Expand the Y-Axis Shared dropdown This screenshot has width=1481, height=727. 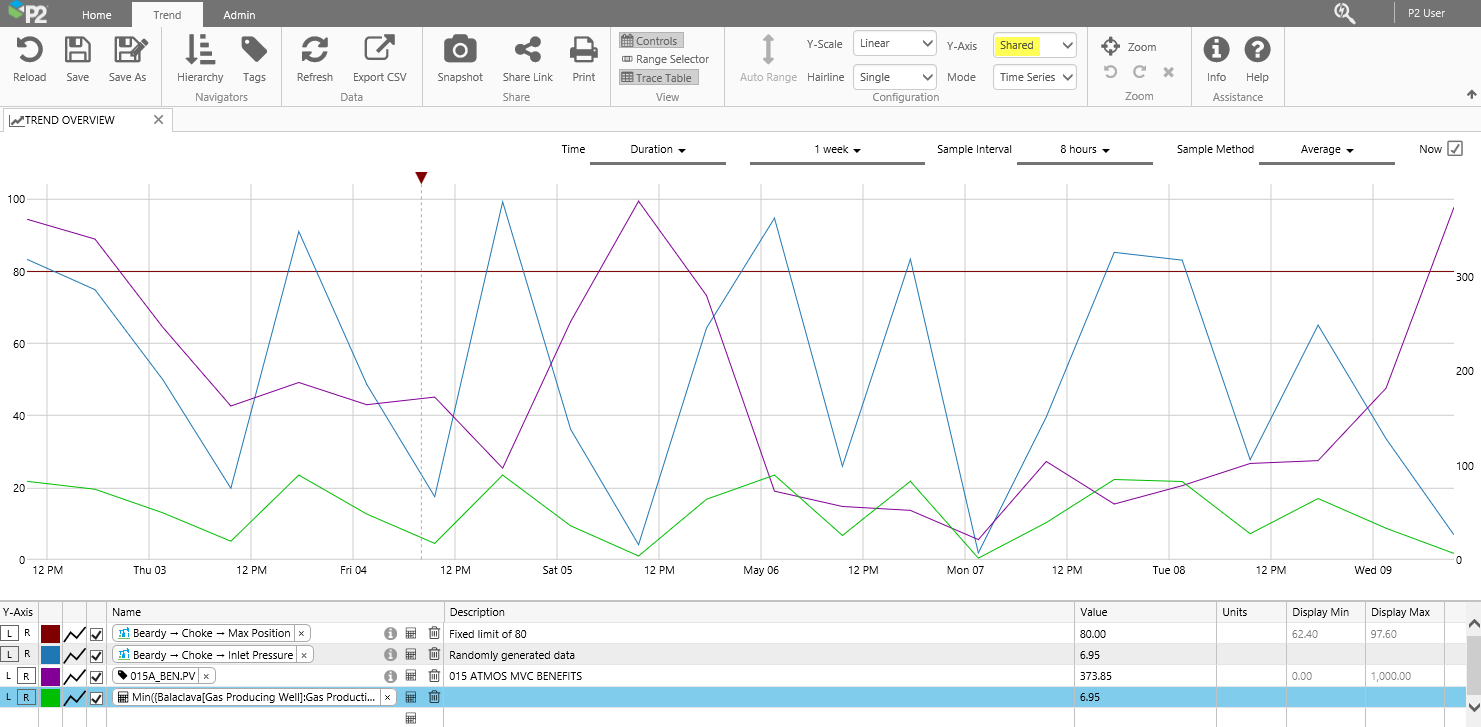[1034, 45]
